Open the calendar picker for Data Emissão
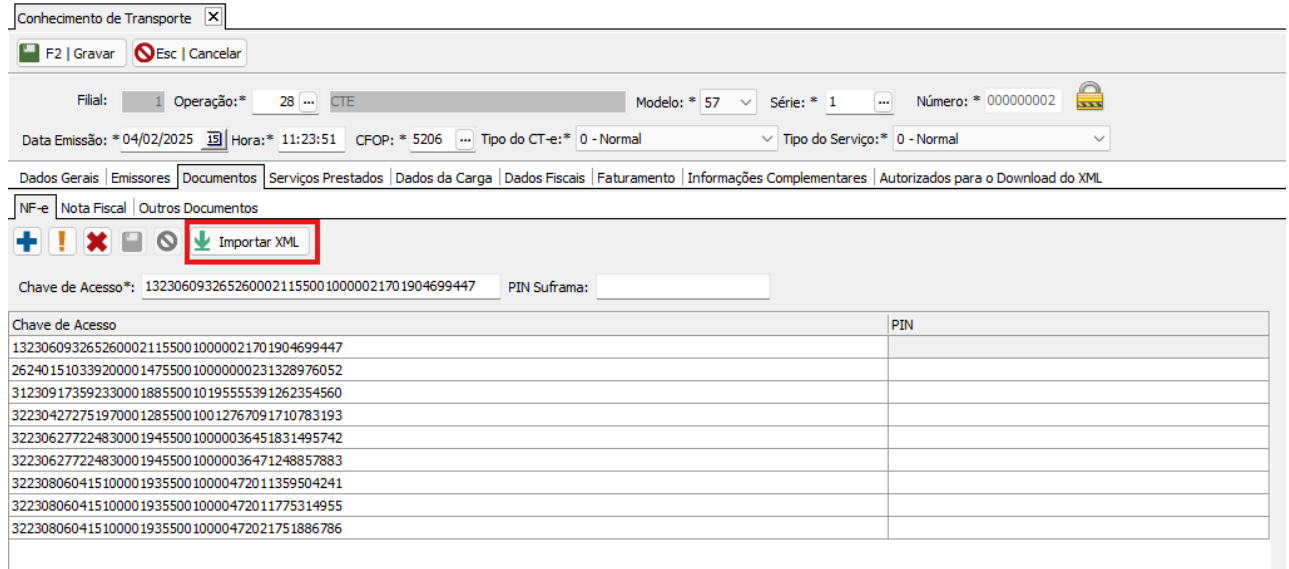The width and height of the screenshot is (1289, 569). click(x=213, y=140)
